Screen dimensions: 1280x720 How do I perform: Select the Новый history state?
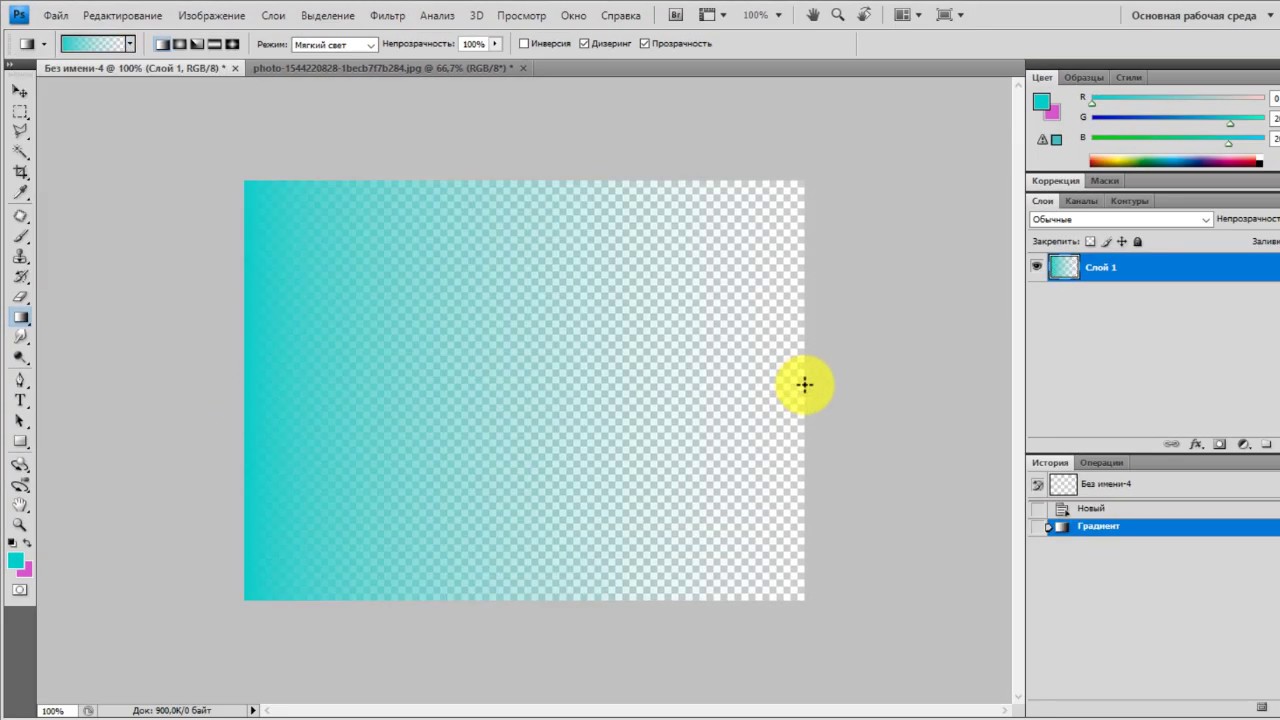pos(1090,508)
